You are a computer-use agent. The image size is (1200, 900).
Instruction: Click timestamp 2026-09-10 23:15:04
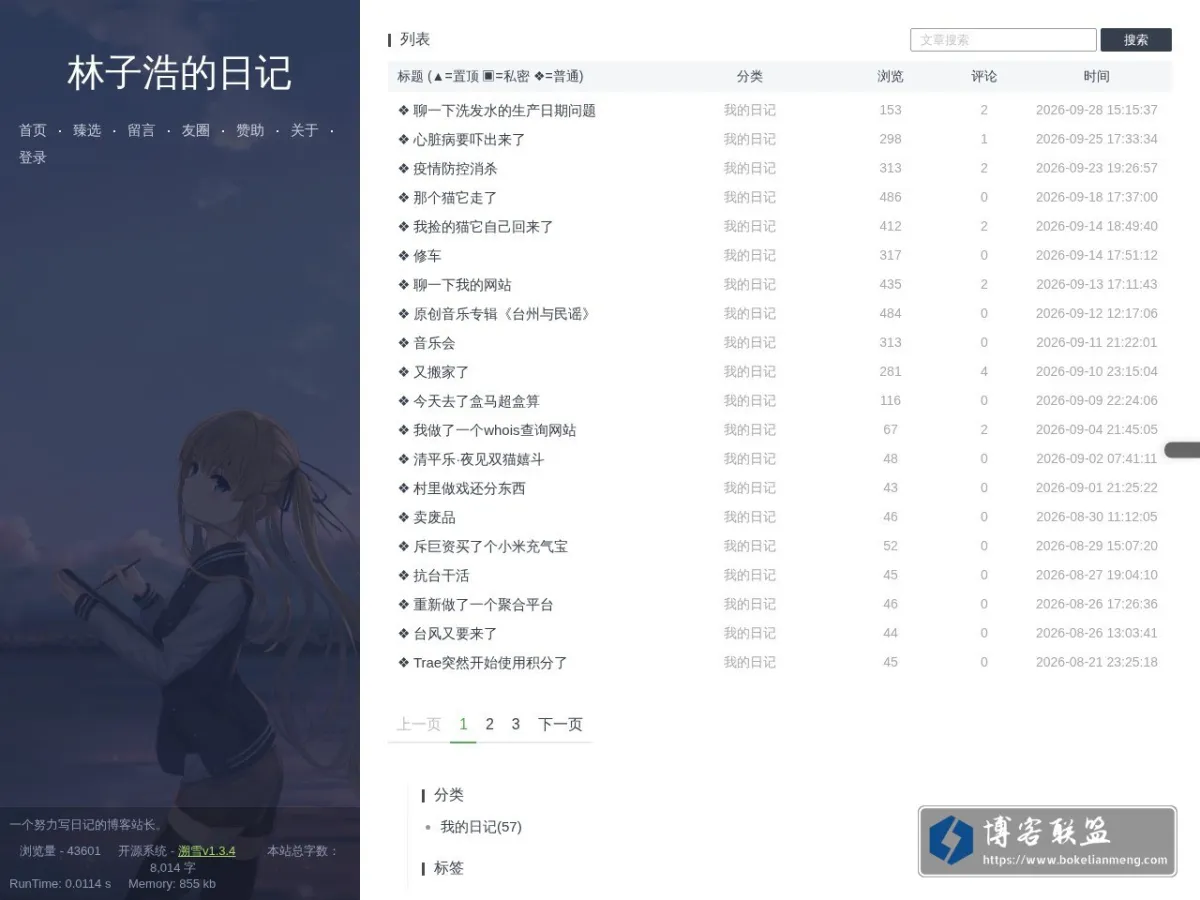point(1096,371)
